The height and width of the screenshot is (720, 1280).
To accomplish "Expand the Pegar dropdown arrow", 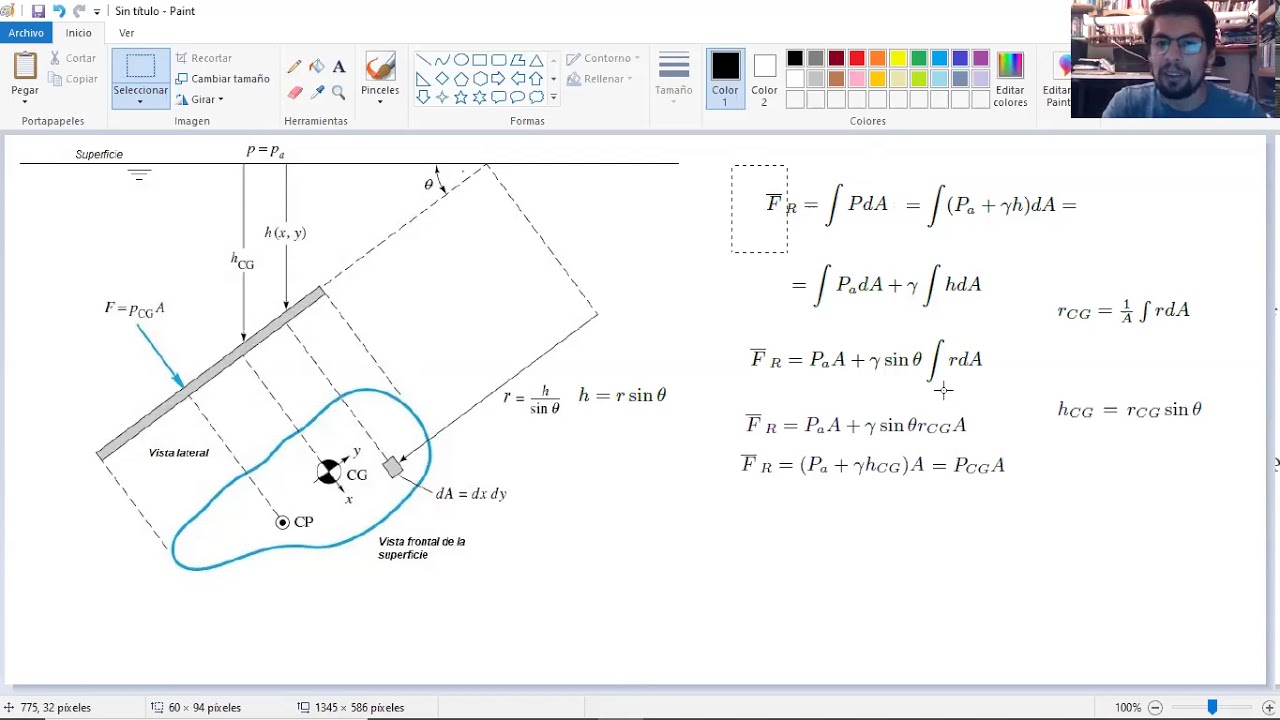I will click(x=25, y=102).
